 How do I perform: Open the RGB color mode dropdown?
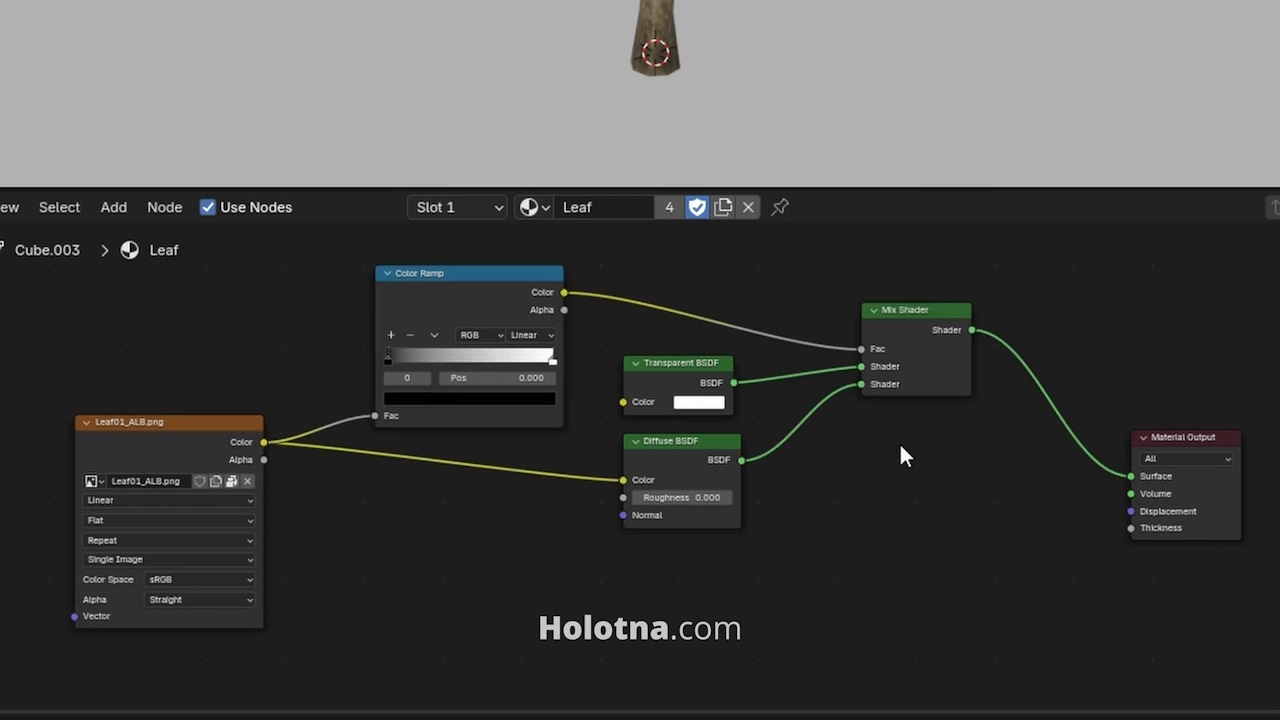click(480, 335)
